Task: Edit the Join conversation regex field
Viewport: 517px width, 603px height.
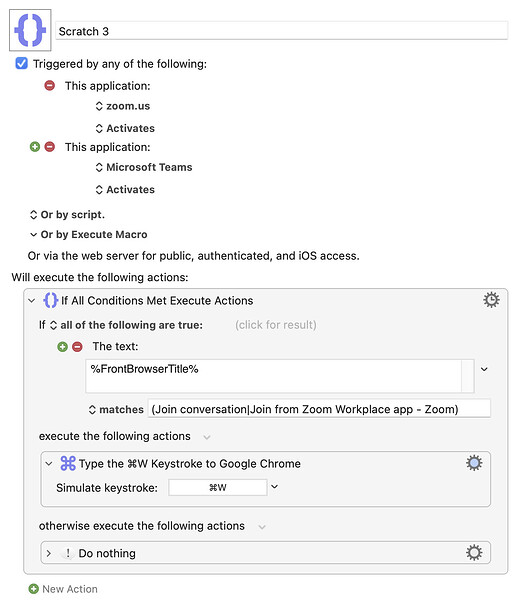Action: [319, 408]
